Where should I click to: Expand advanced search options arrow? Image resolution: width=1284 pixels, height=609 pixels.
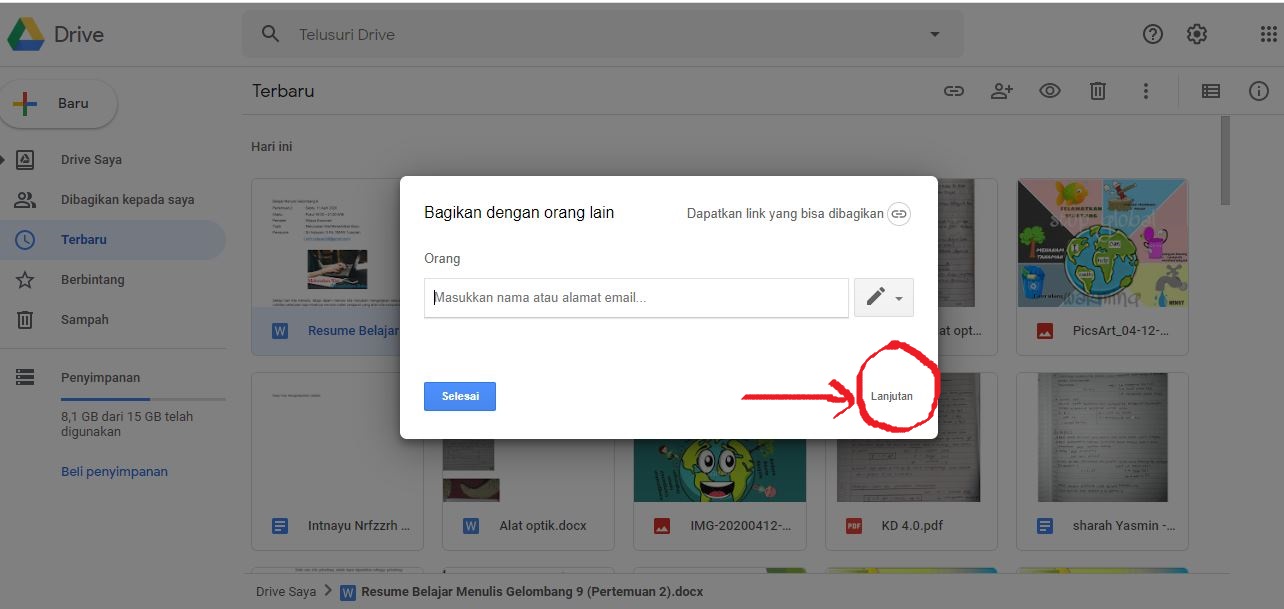pyautogui.click(x=934, y=33)
